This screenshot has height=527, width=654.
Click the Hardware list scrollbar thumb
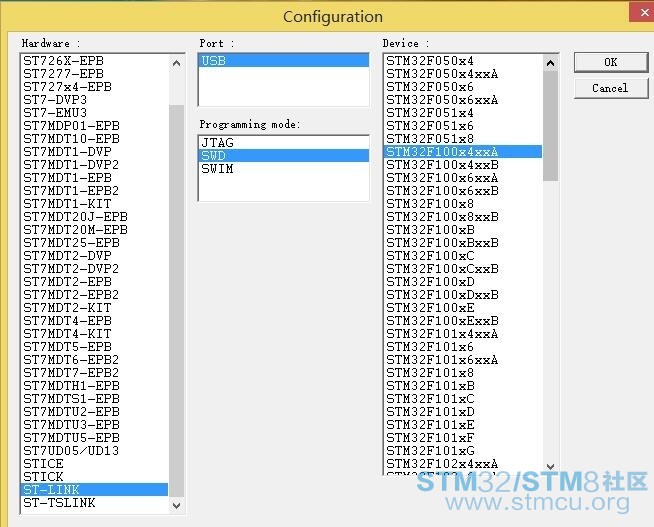click(176, 300)
